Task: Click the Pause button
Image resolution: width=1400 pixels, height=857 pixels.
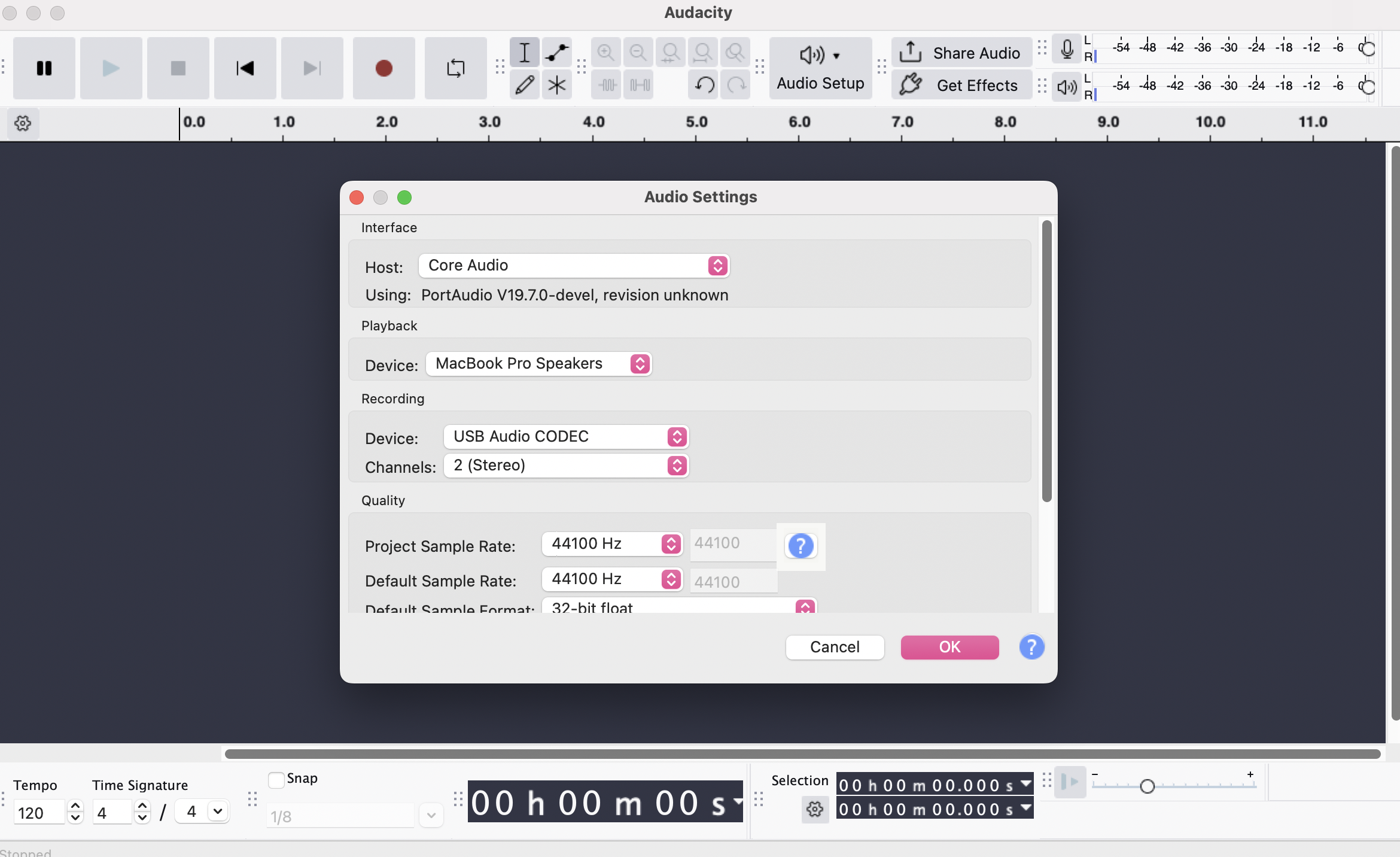Action: tap(44, 68)
